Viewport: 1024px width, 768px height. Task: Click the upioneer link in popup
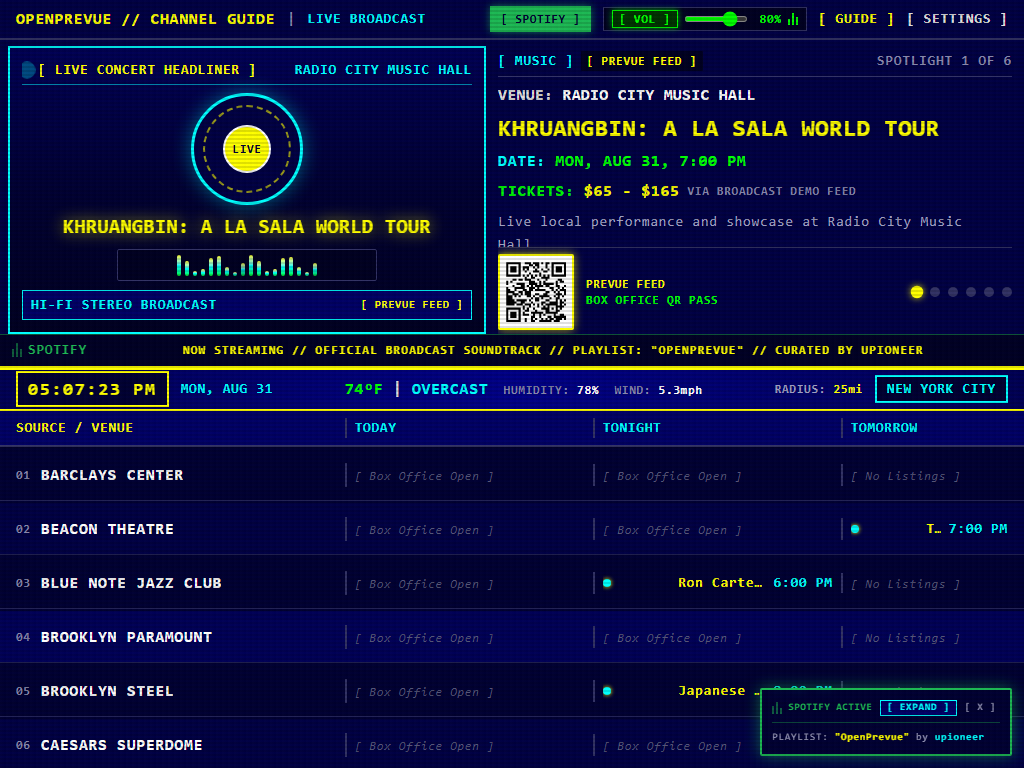pyautogui.click(x=959, y=737)
